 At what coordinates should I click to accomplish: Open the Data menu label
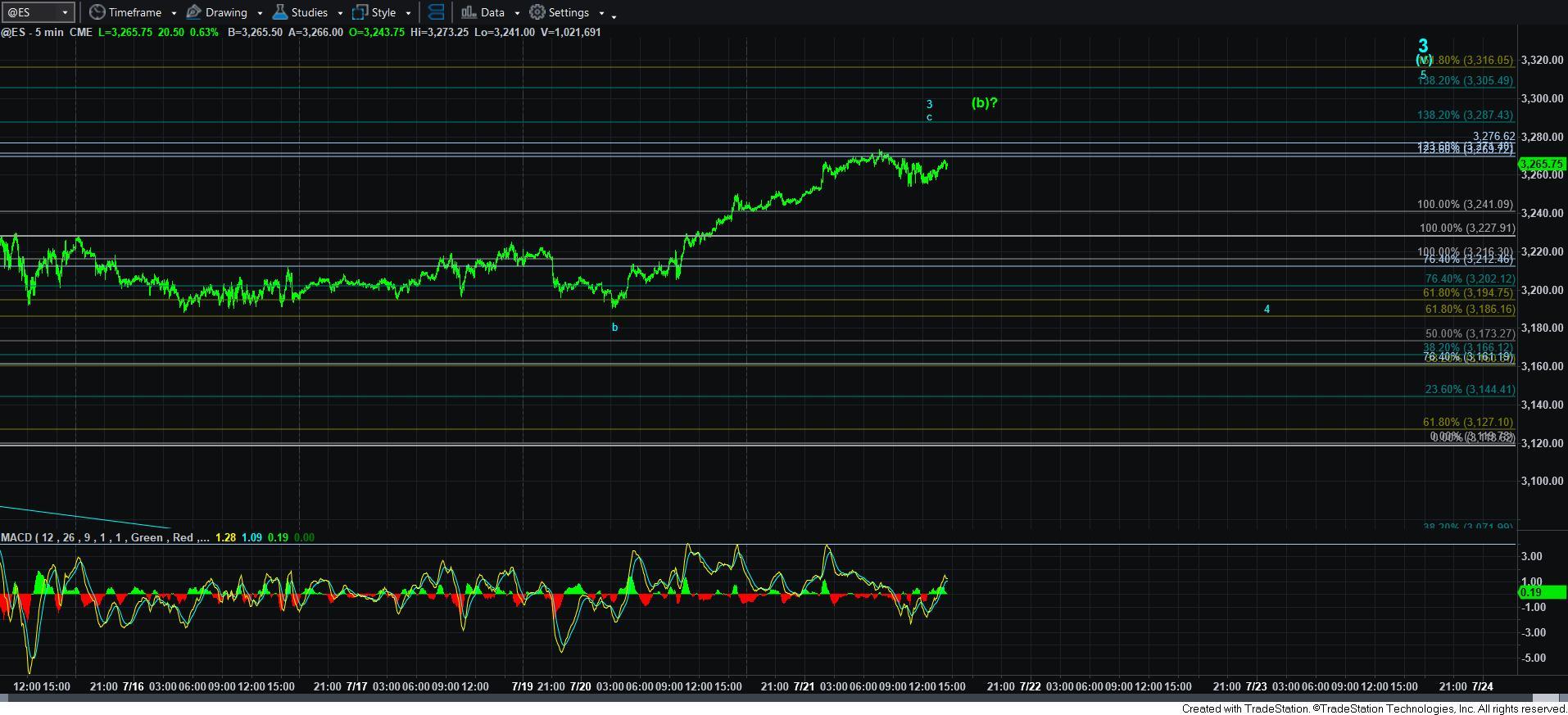(x=492, y=12)
